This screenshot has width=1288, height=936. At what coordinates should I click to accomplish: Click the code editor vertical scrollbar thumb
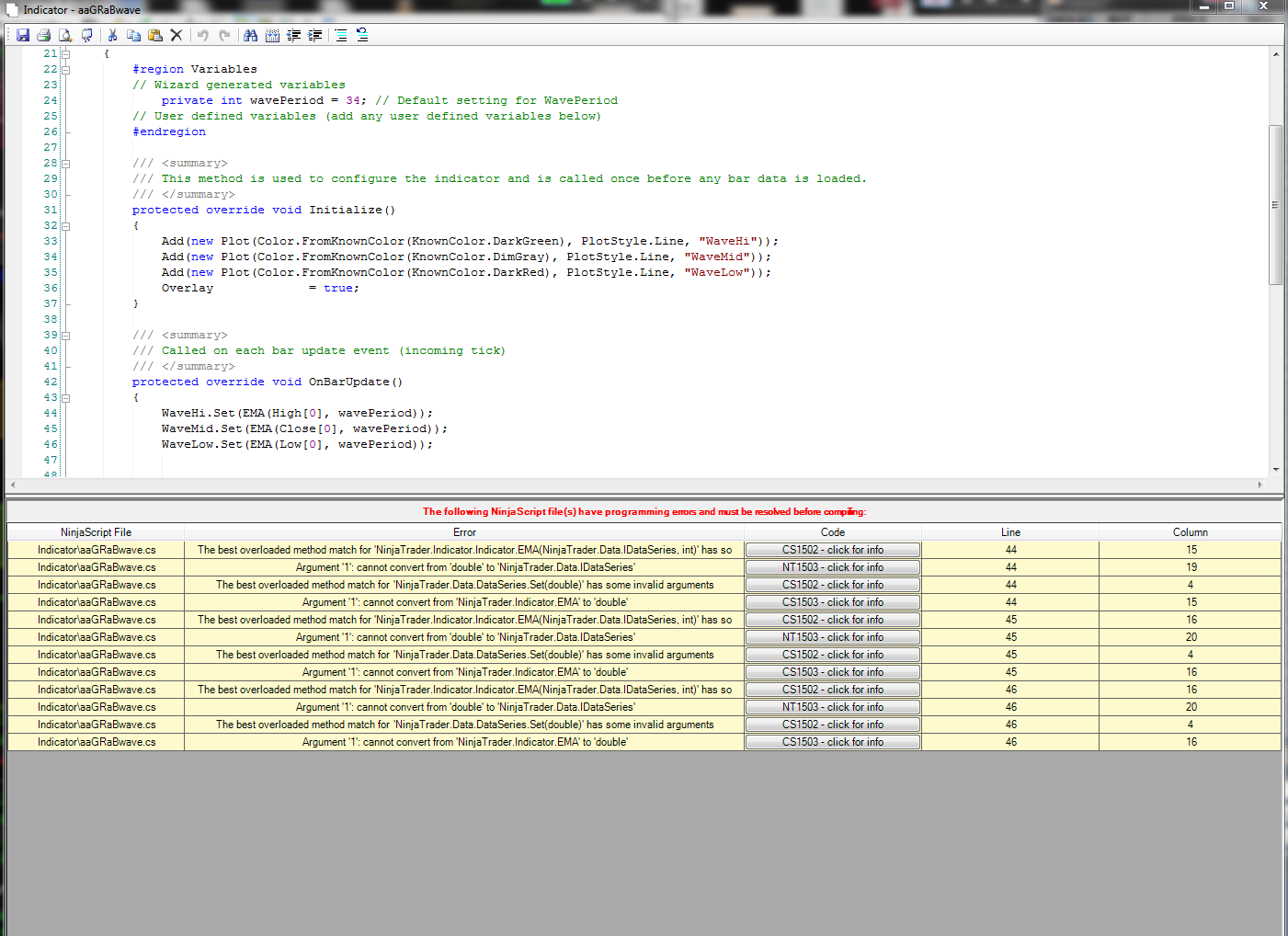pos(1275,204)
